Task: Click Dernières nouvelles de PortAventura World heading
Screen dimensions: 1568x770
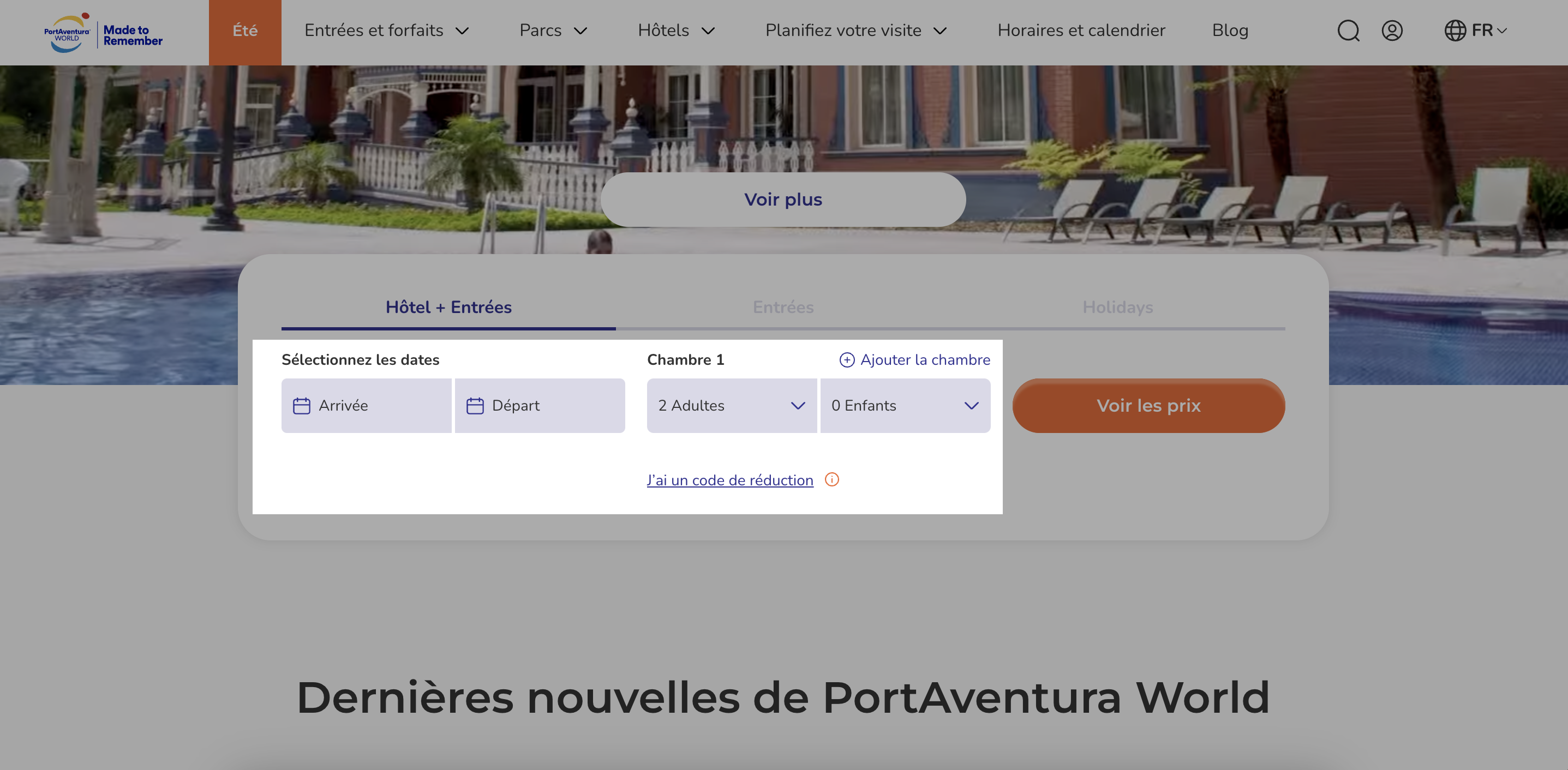Action: pos(783,697)
